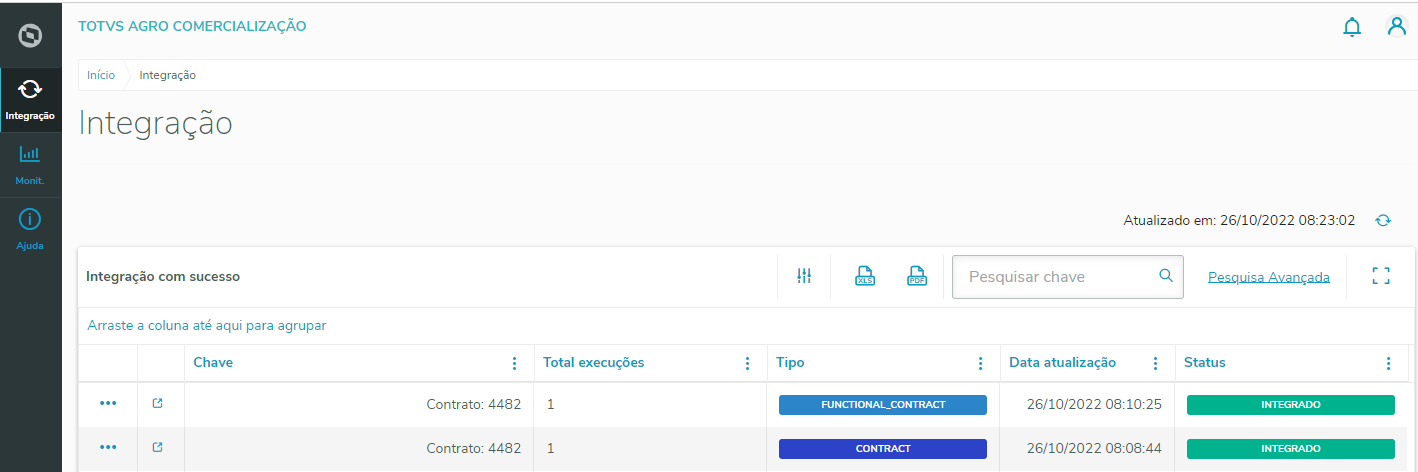Select date 26/10/2022 08:08:44 cell
This screenshot has height=472, width=1418.
1094,449
